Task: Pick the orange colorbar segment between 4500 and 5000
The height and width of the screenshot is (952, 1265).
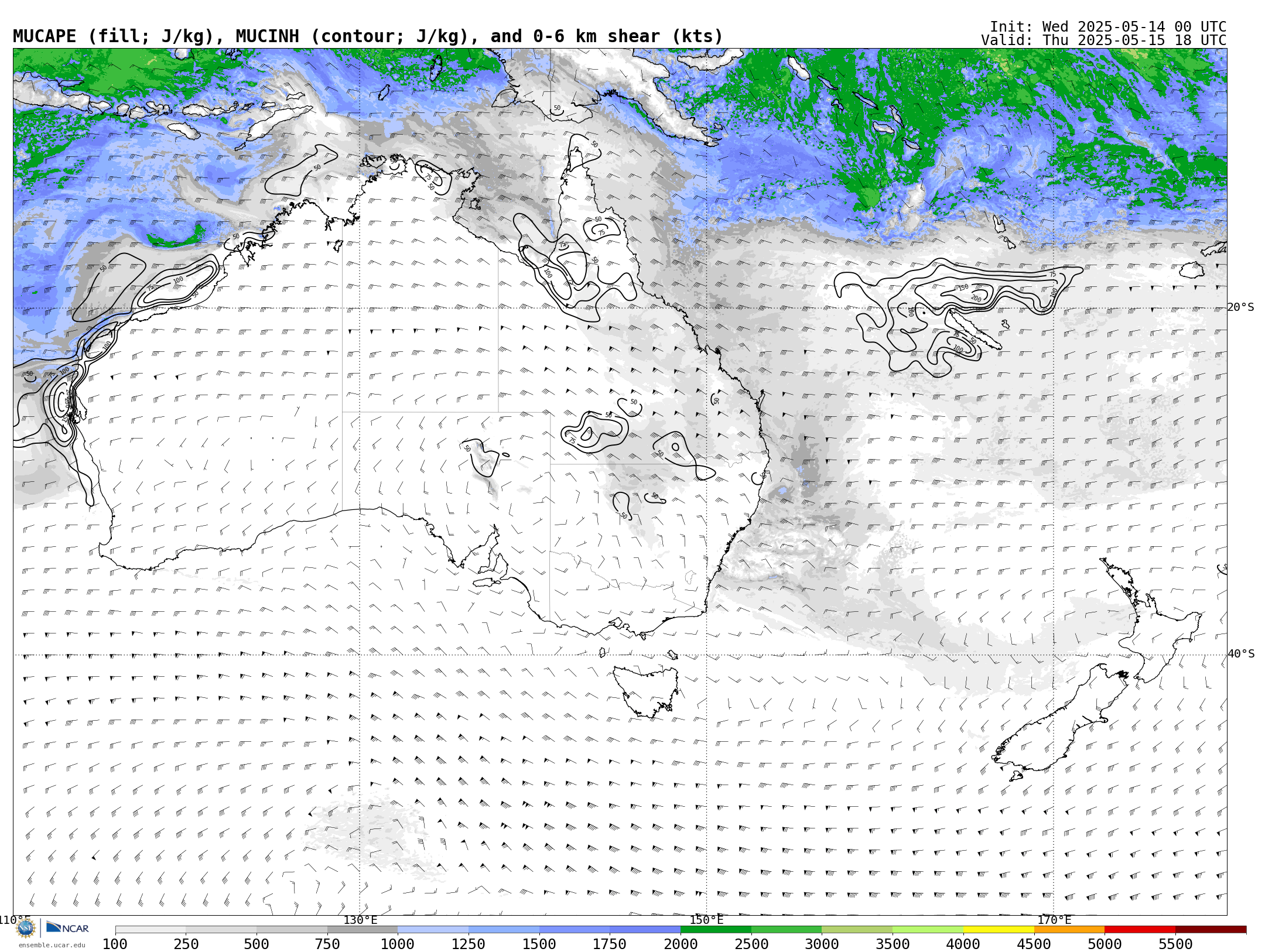Action: [x=1069, y=930]
